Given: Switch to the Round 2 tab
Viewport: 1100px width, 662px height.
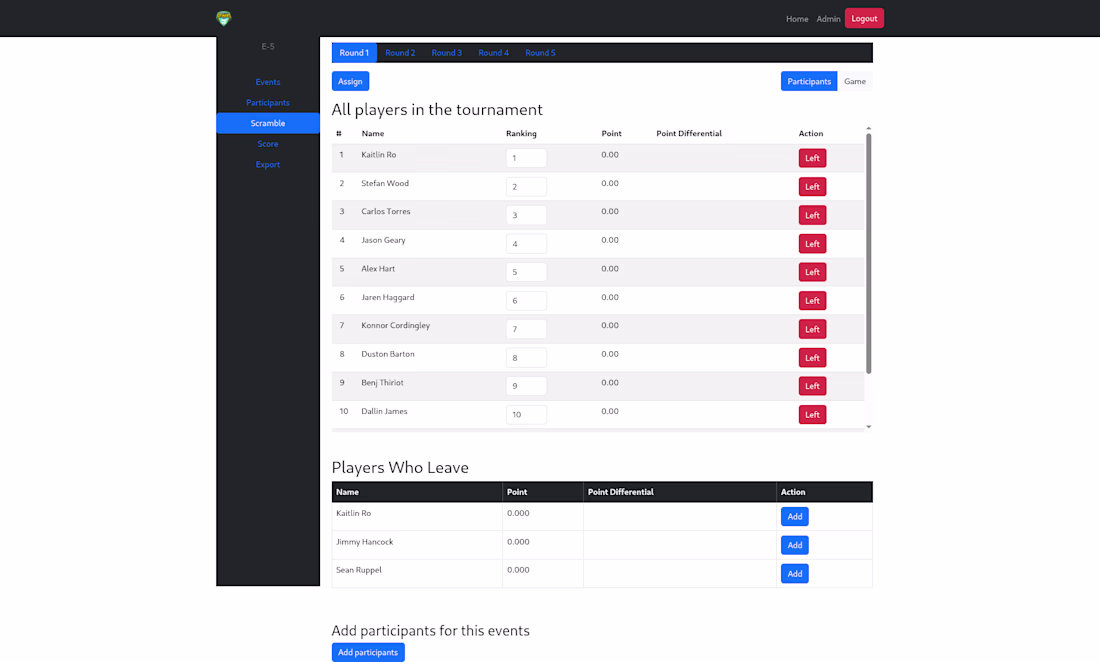Looking at the screenshot, I should pos(400,53).
